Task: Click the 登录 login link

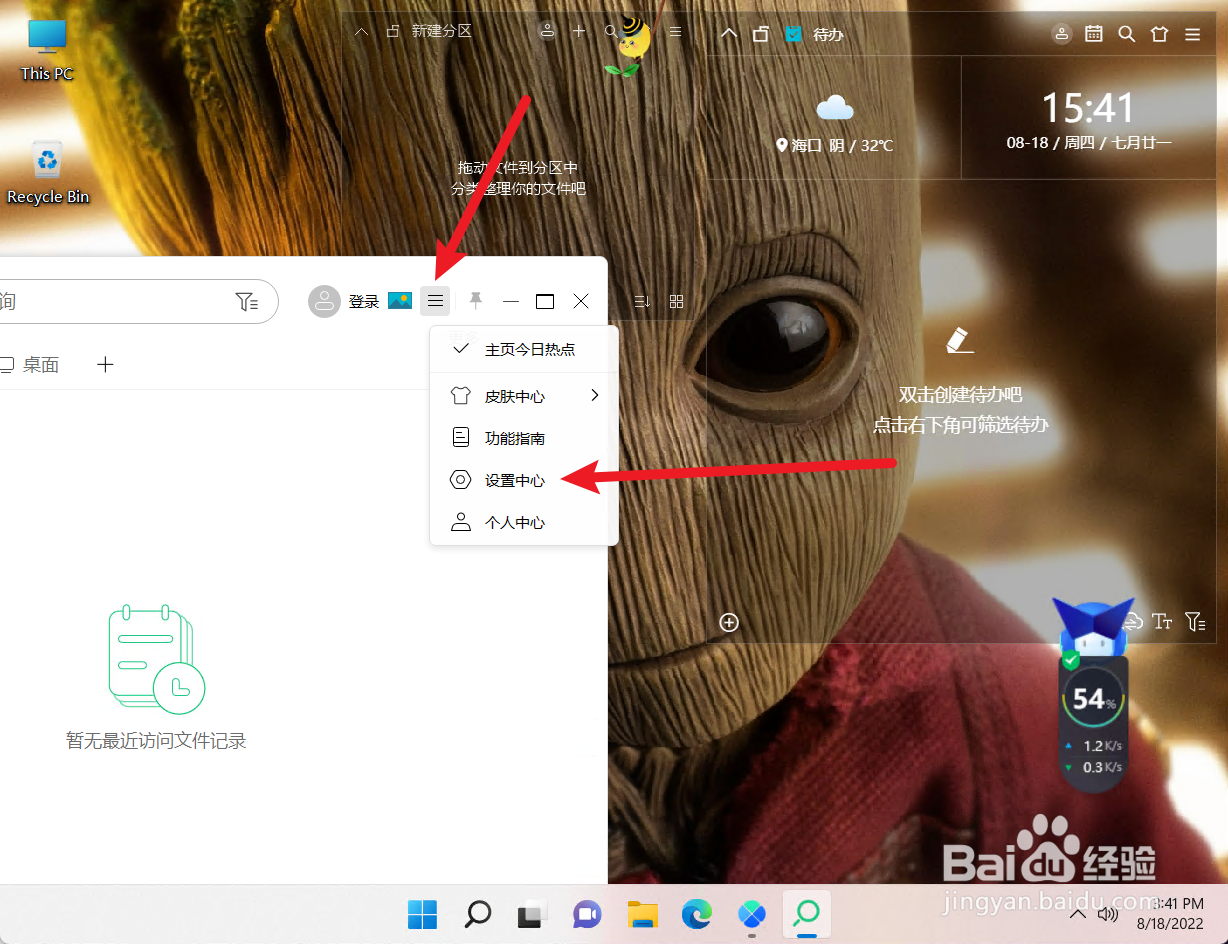Action: point(364,301)
